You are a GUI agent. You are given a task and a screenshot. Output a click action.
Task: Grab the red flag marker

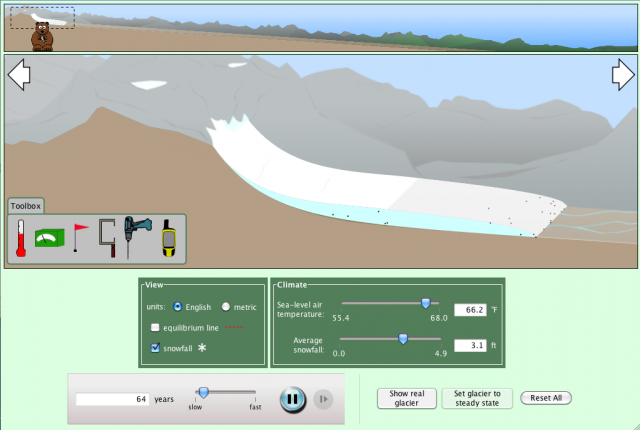(x=80, y=239)
